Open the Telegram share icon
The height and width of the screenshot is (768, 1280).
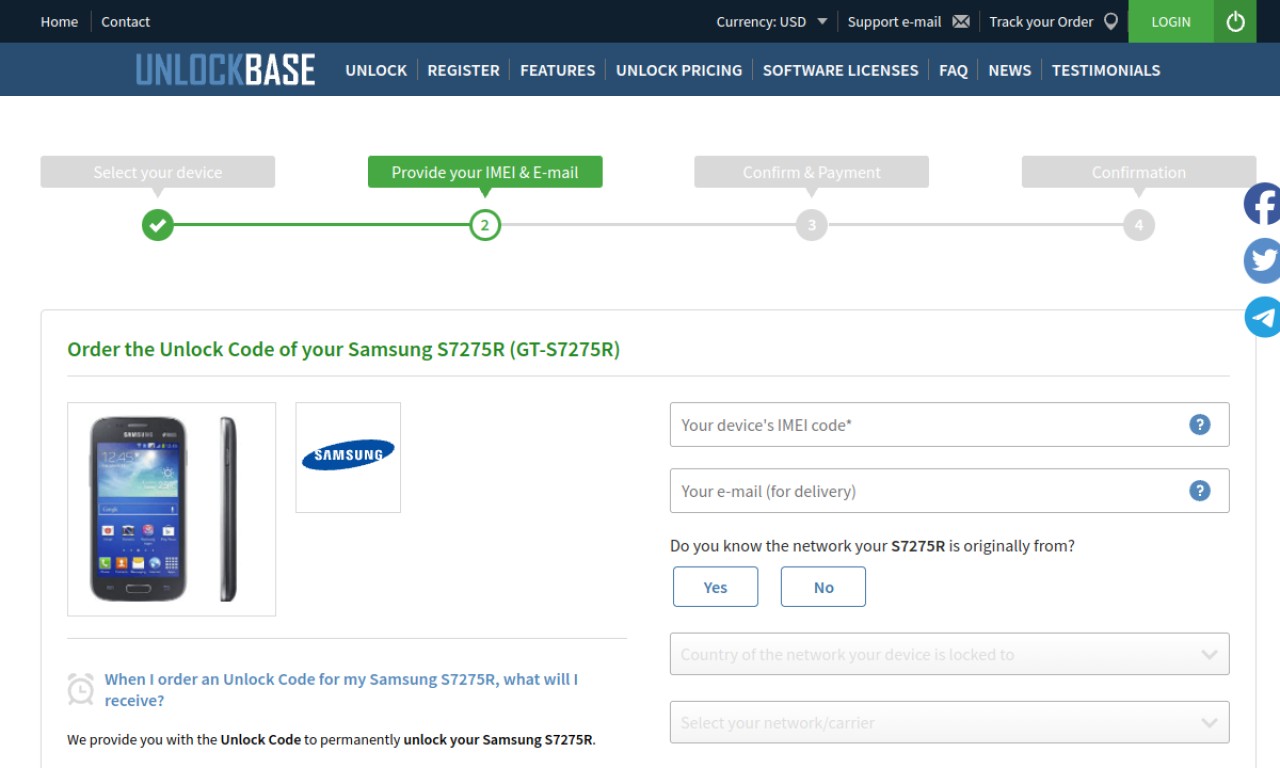(x=1262, y=317)
